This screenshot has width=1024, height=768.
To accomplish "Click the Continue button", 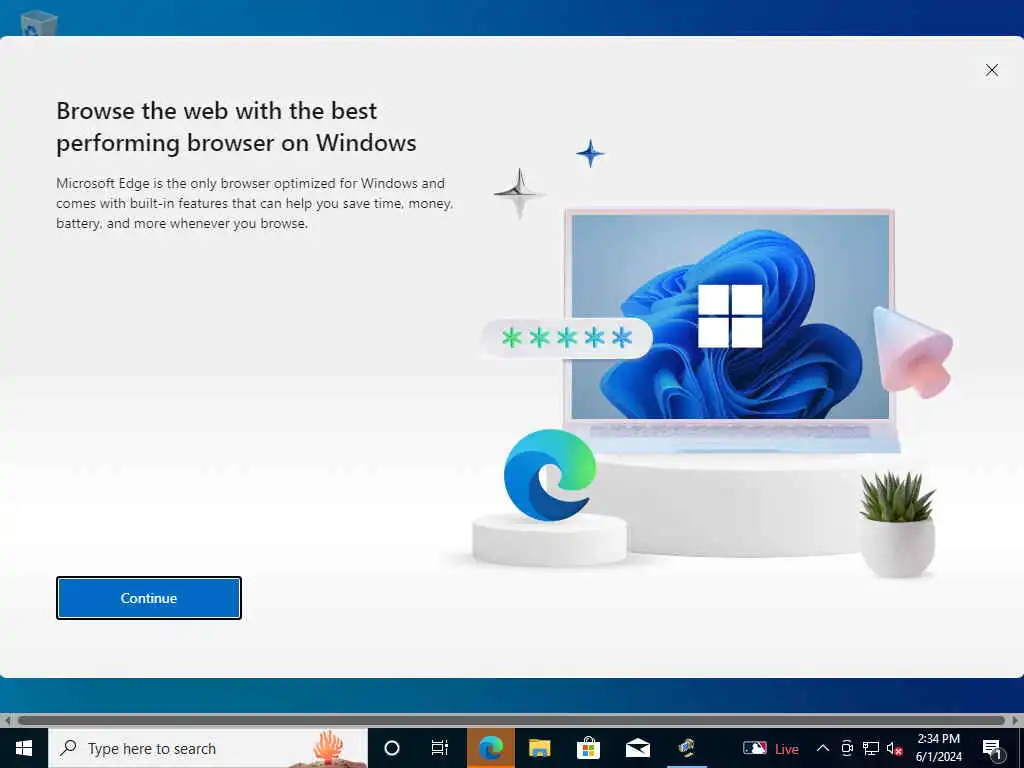I will tap(149, 598).
